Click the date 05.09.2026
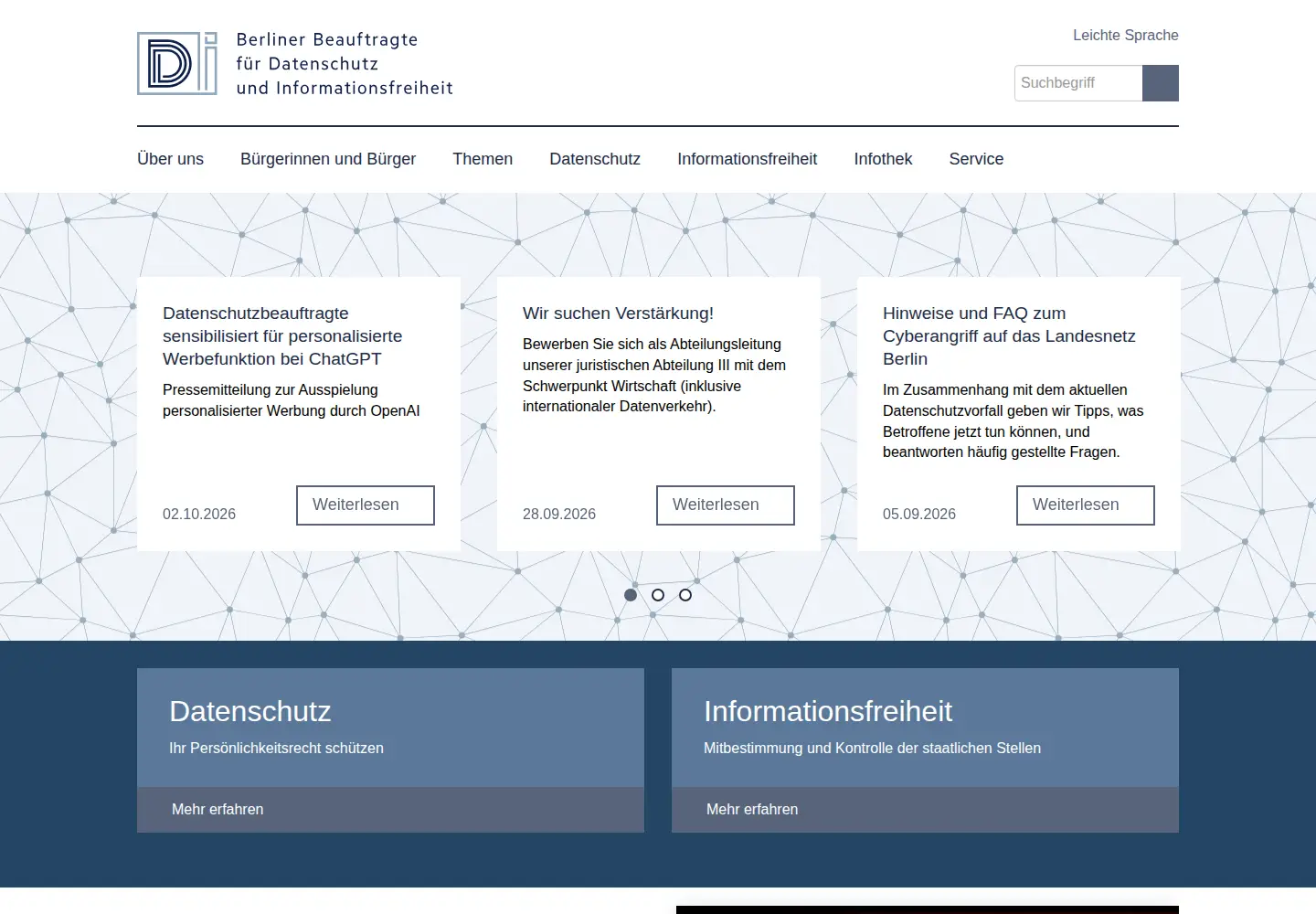Screen dimensions: 1316x914 coord(919,515)
